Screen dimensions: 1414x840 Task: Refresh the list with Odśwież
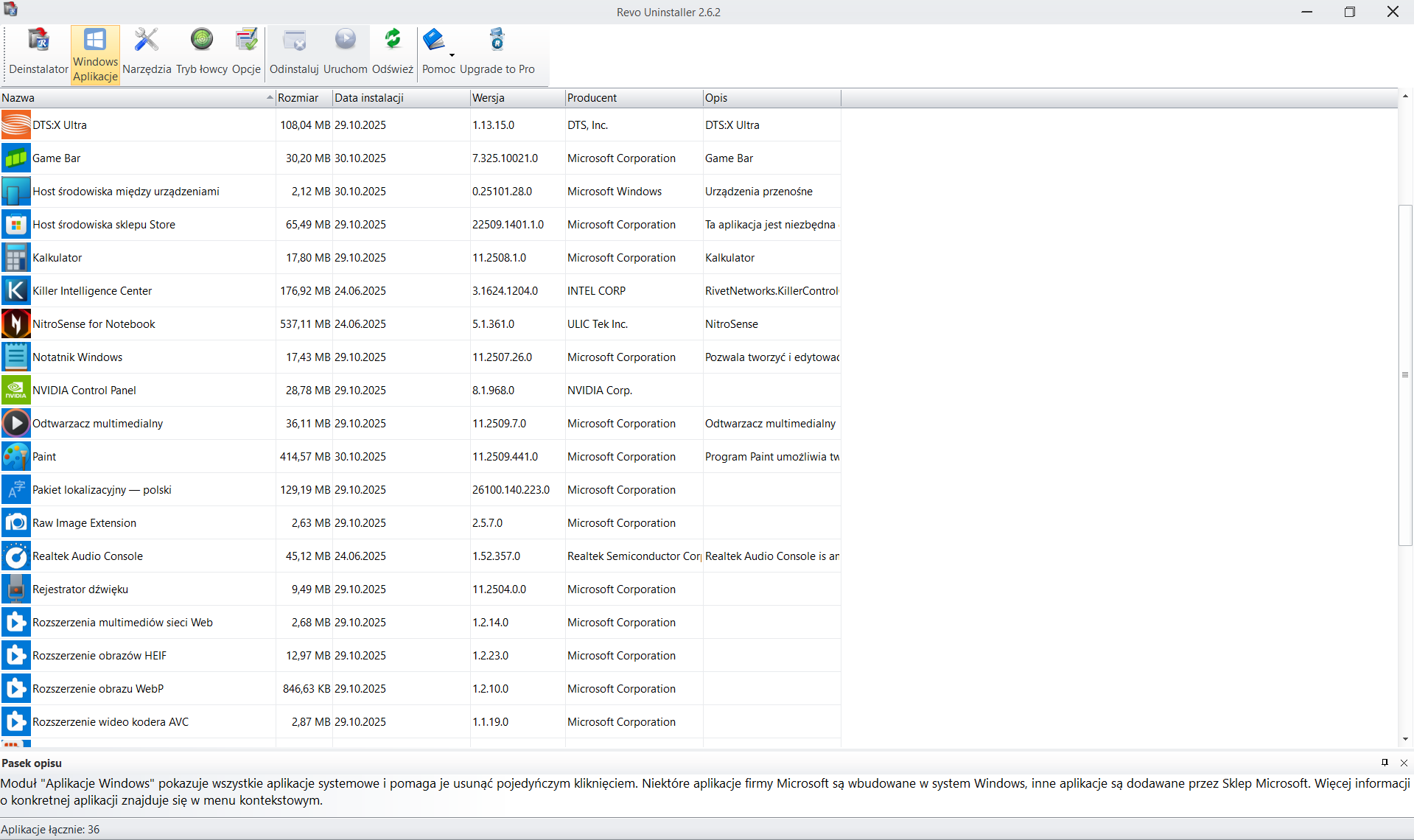[x=393, y=53]
